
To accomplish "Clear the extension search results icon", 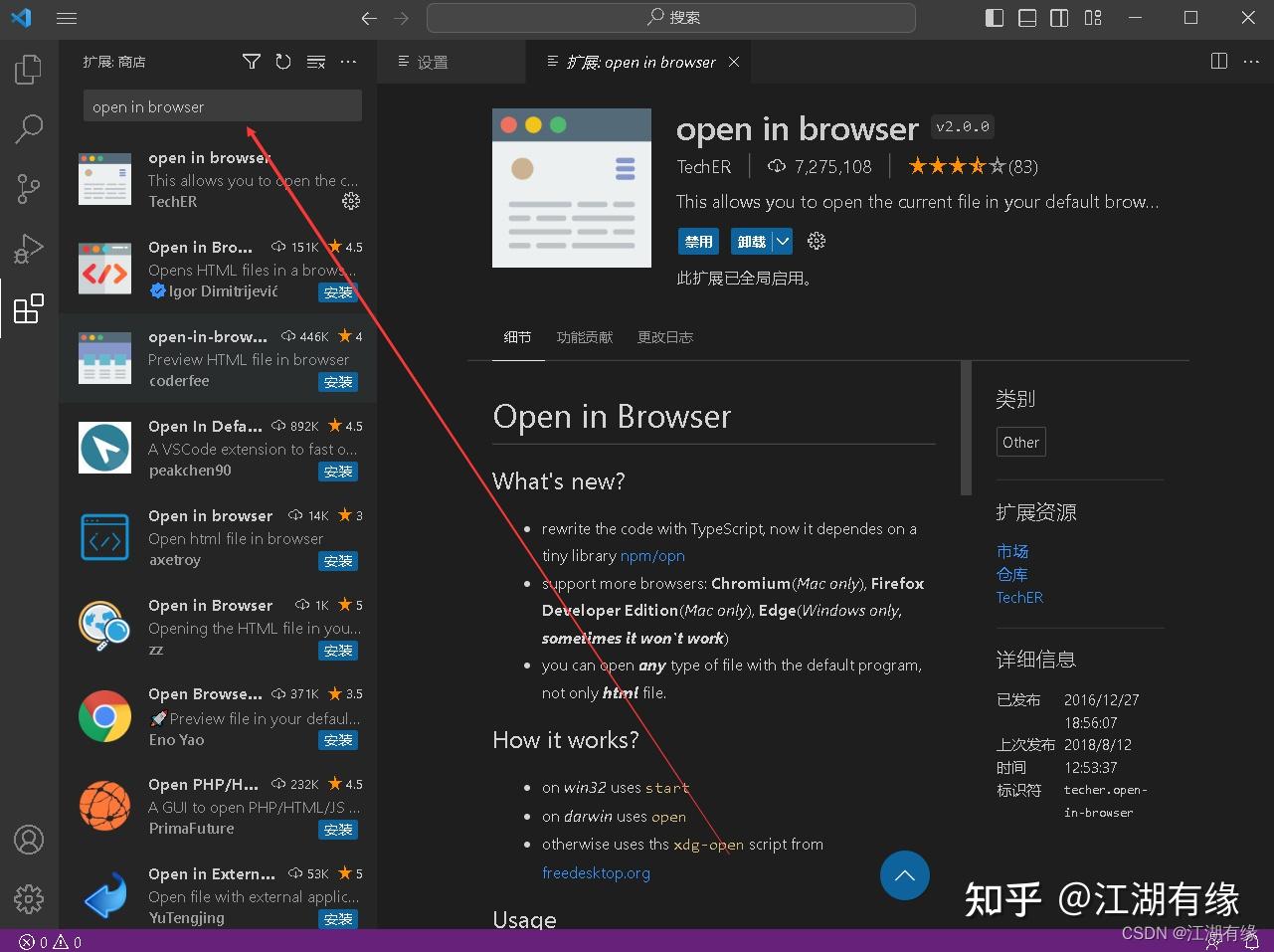I will click(316, 61).
